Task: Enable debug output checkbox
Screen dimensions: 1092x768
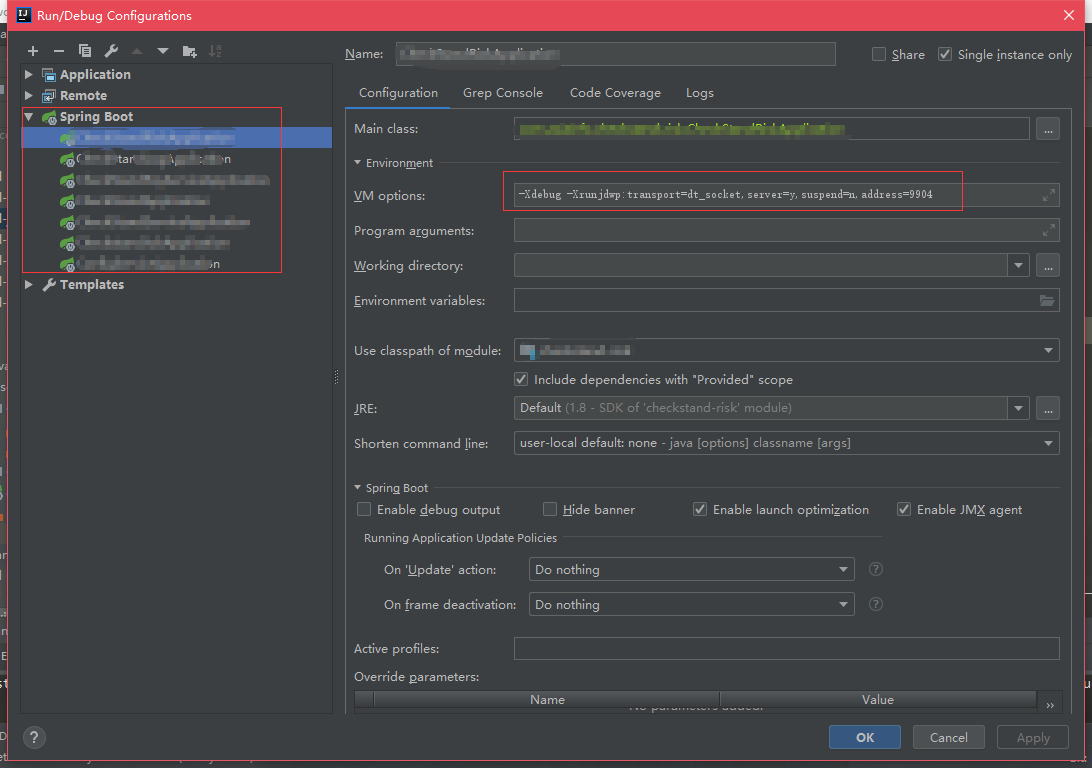Action: pos(364,510)
